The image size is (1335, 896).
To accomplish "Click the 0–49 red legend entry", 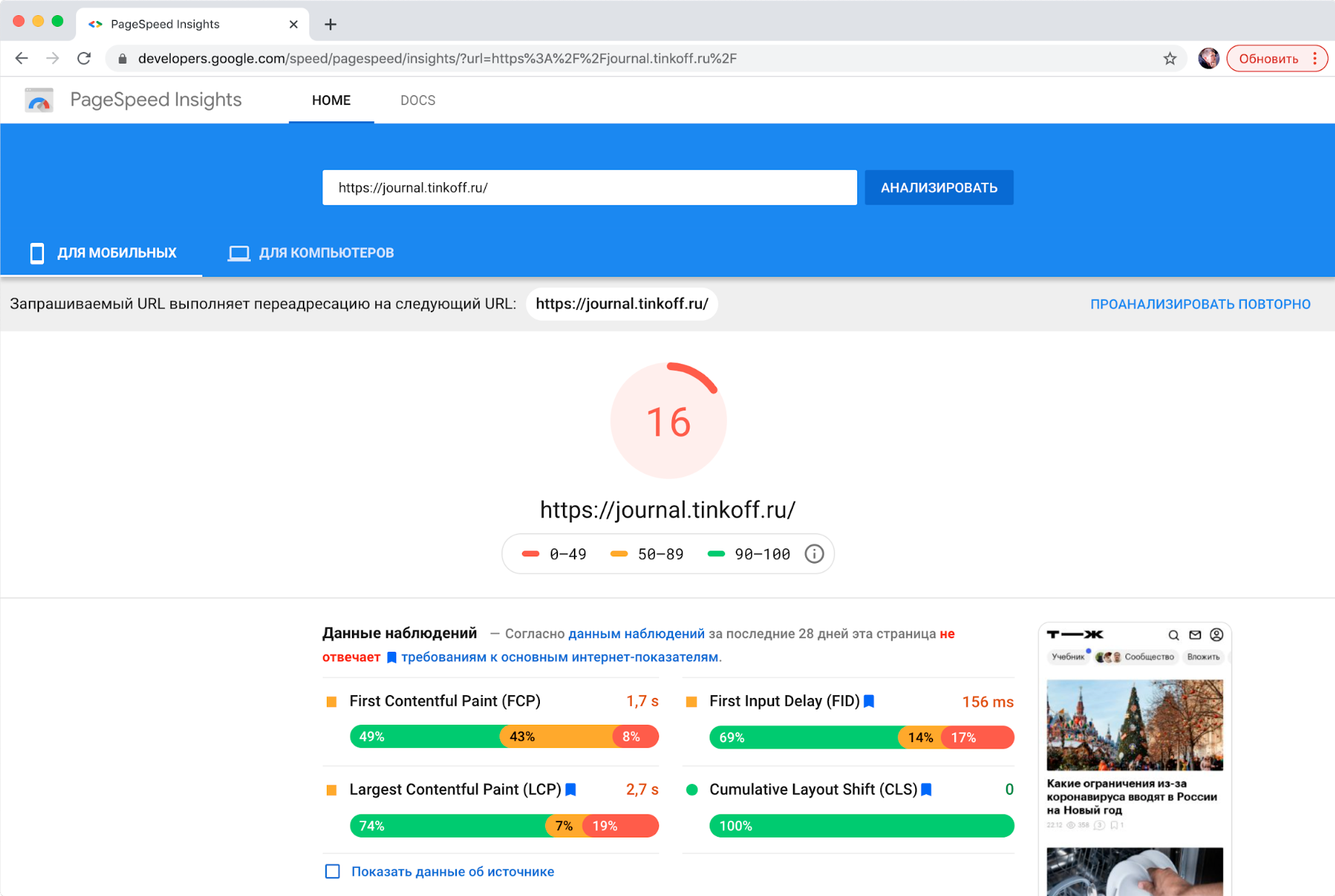I will click(x=554, y=554).
